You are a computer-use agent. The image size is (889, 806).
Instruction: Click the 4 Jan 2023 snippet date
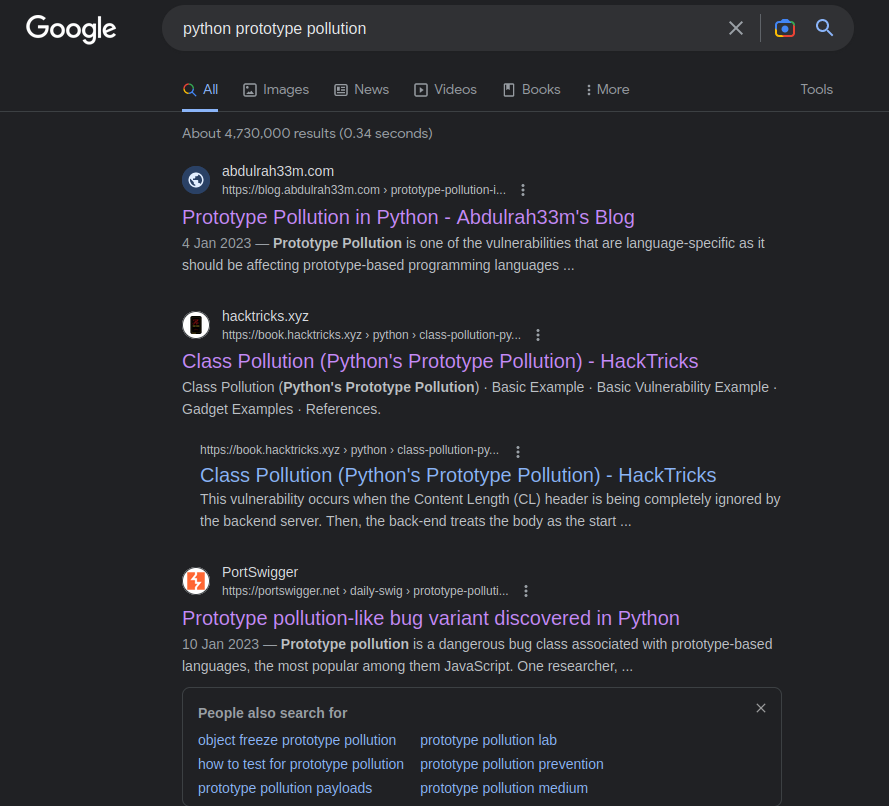click(x=217, y=243)
